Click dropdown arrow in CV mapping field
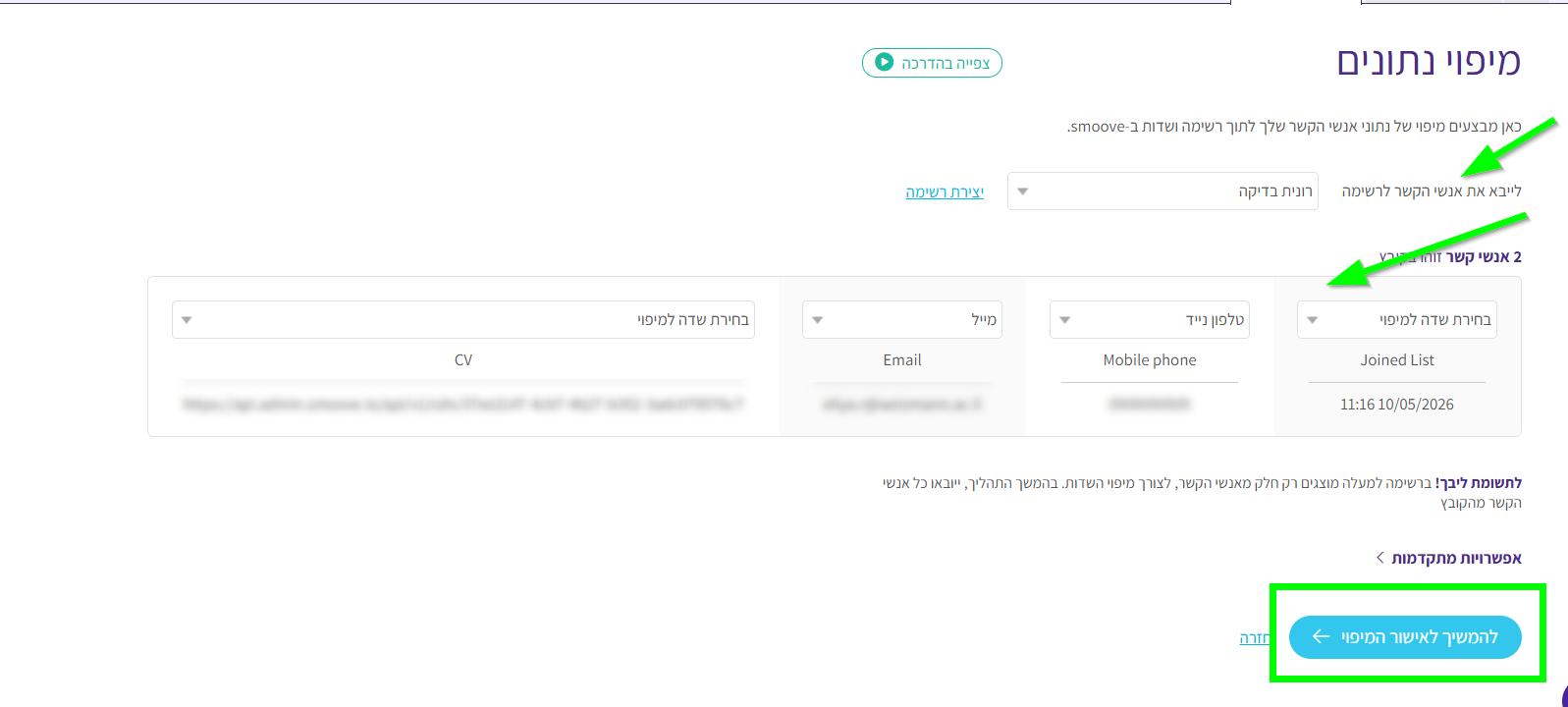Screen dimensions: 1568x707 (x=187, y=320)
